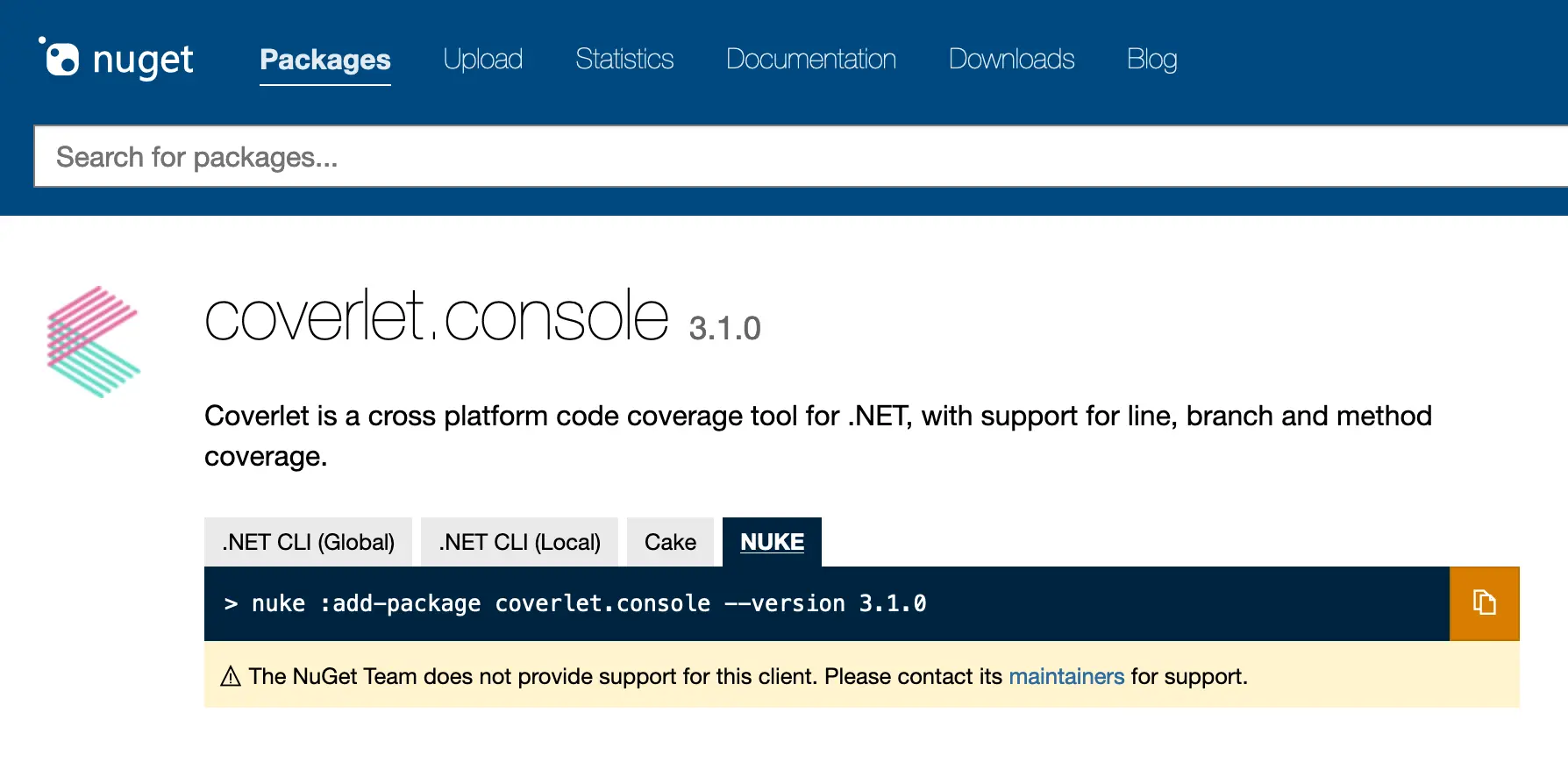Select the NUKE tab

point(772,542)
